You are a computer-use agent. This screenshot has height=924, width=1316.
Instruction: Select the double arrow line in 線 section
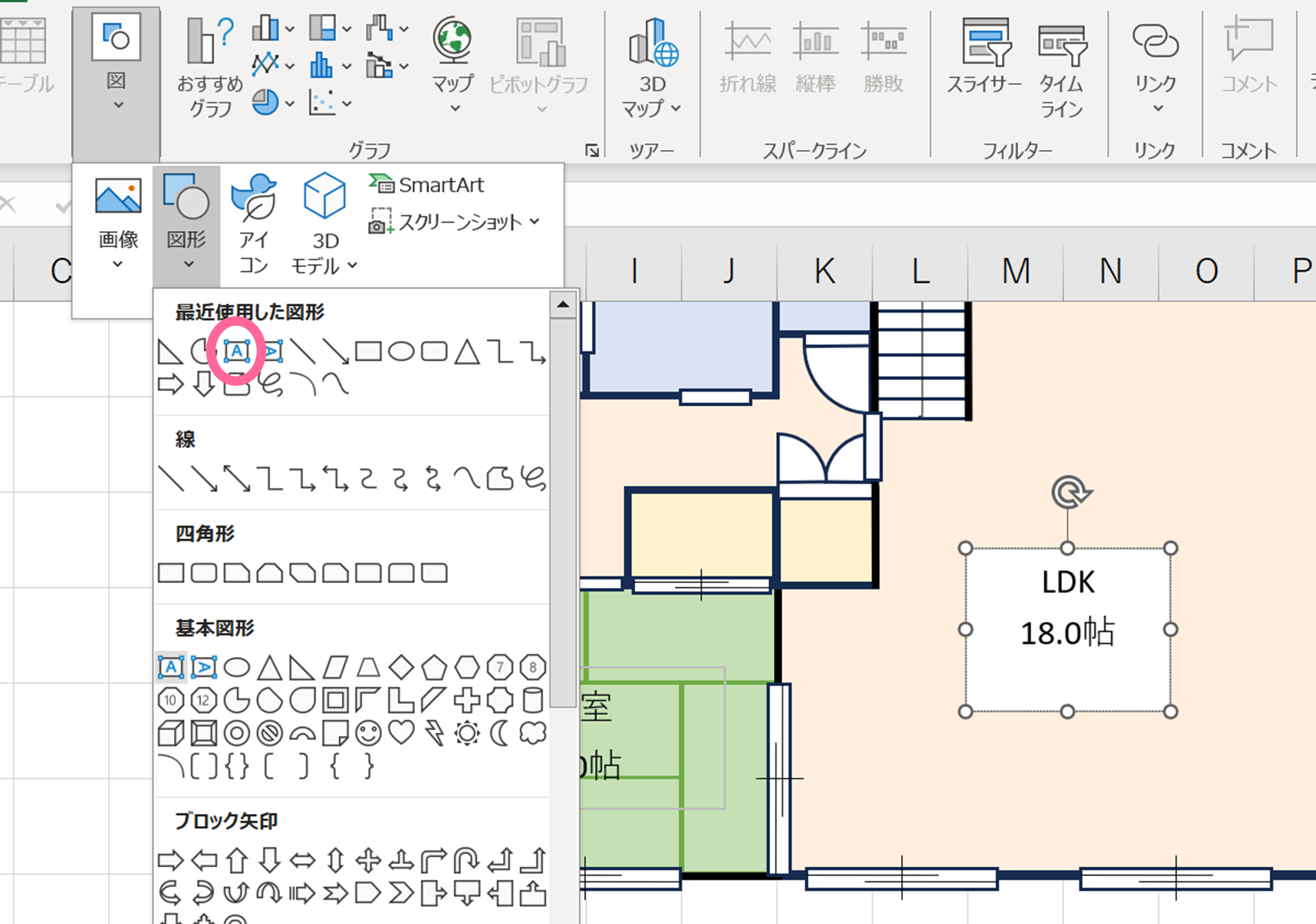point(236,479)
